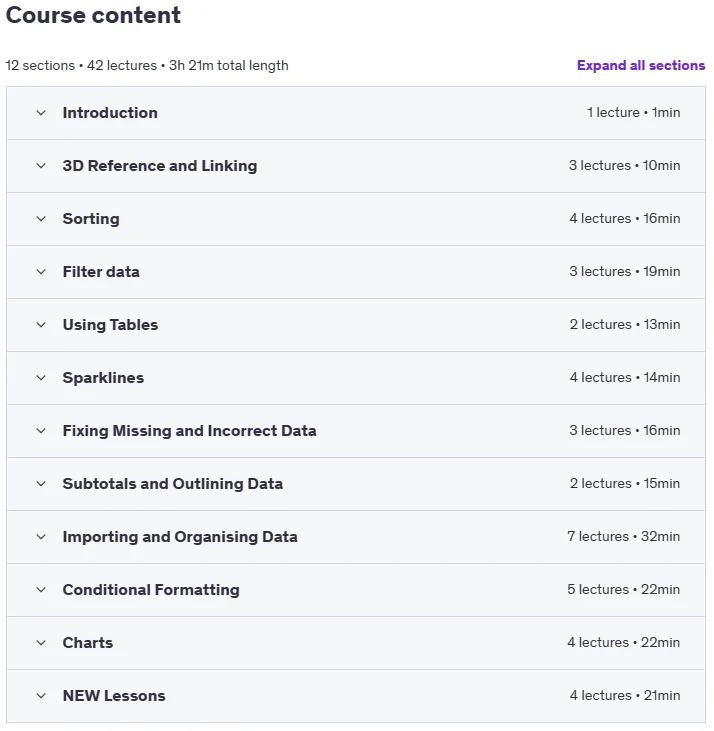This screenshot has width=714, height=731.
Task: Click the chevron beside Sorting
Action: coord(41,219)
